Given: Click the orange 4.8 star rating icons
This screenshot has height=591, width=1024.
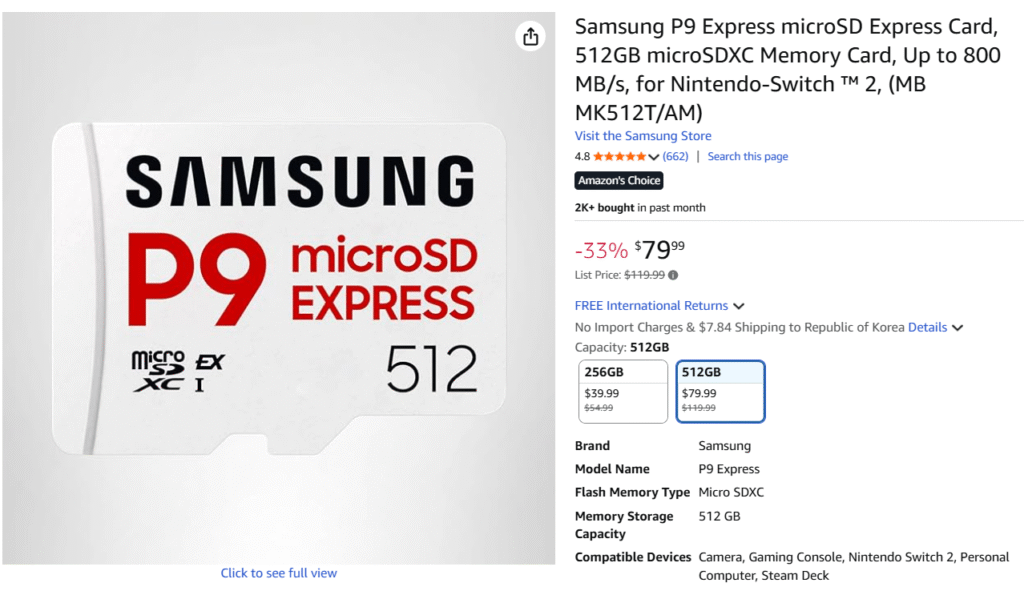Looking at the screenshot, I should [x=620, y=156].
